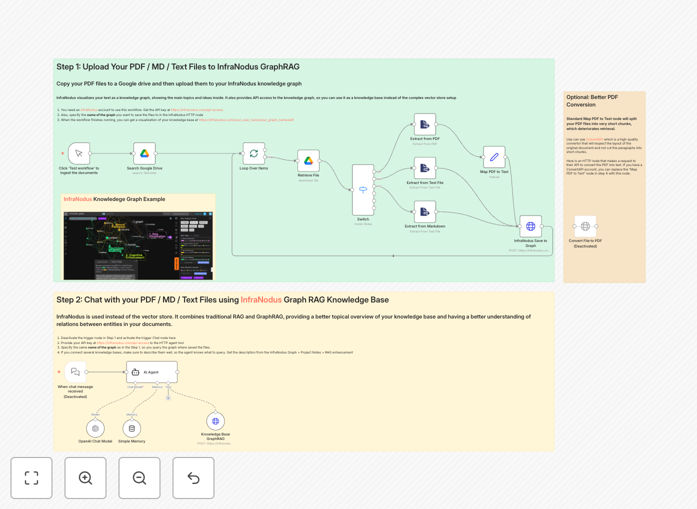The image size is (697, 509).
Task: Select the OpenAI Chat Model node
Action: point(95,429)
